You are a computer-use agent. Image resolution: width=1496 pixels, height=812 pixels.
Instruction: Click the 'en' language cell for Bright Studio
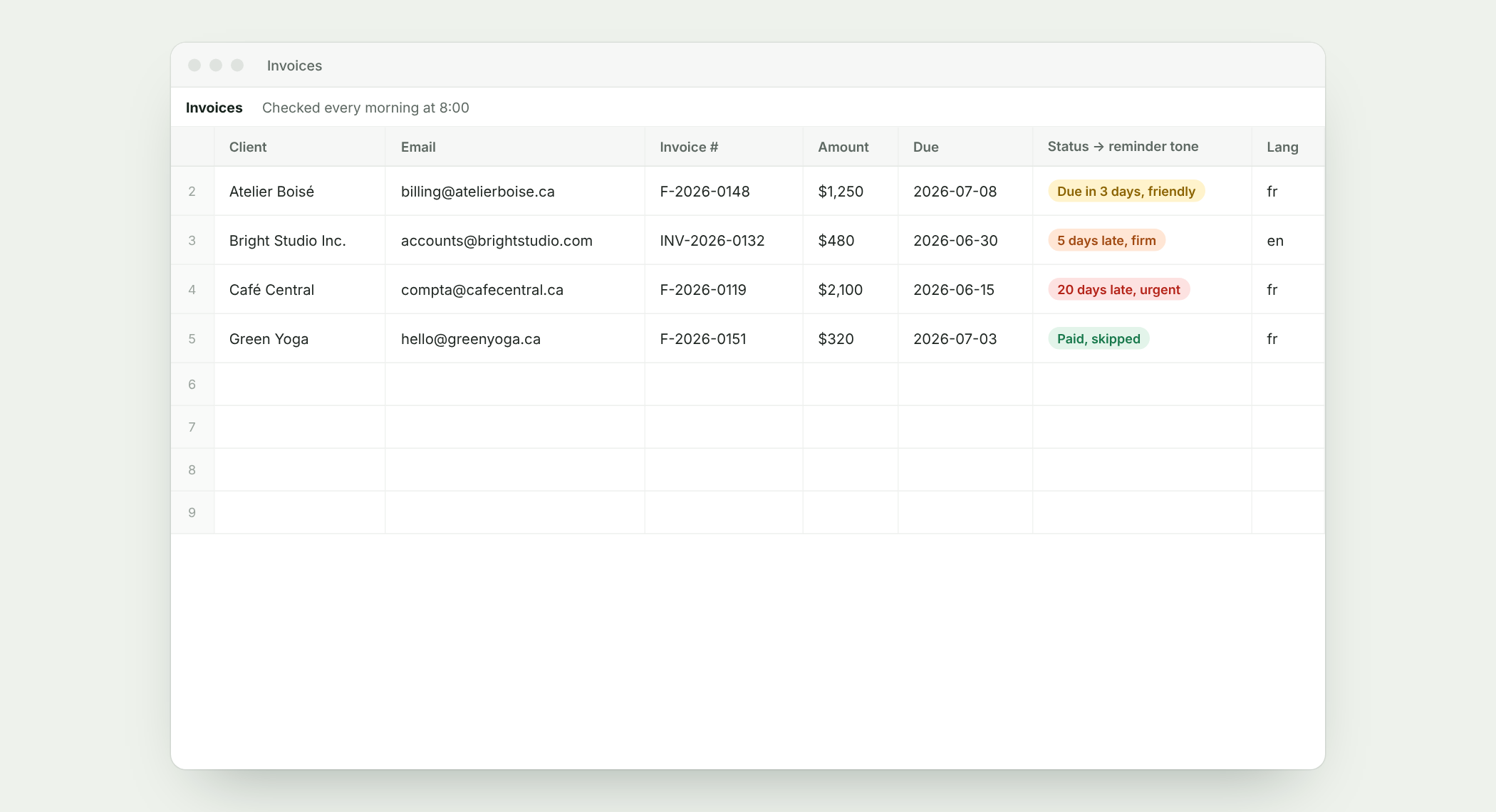click(1288, 240)
